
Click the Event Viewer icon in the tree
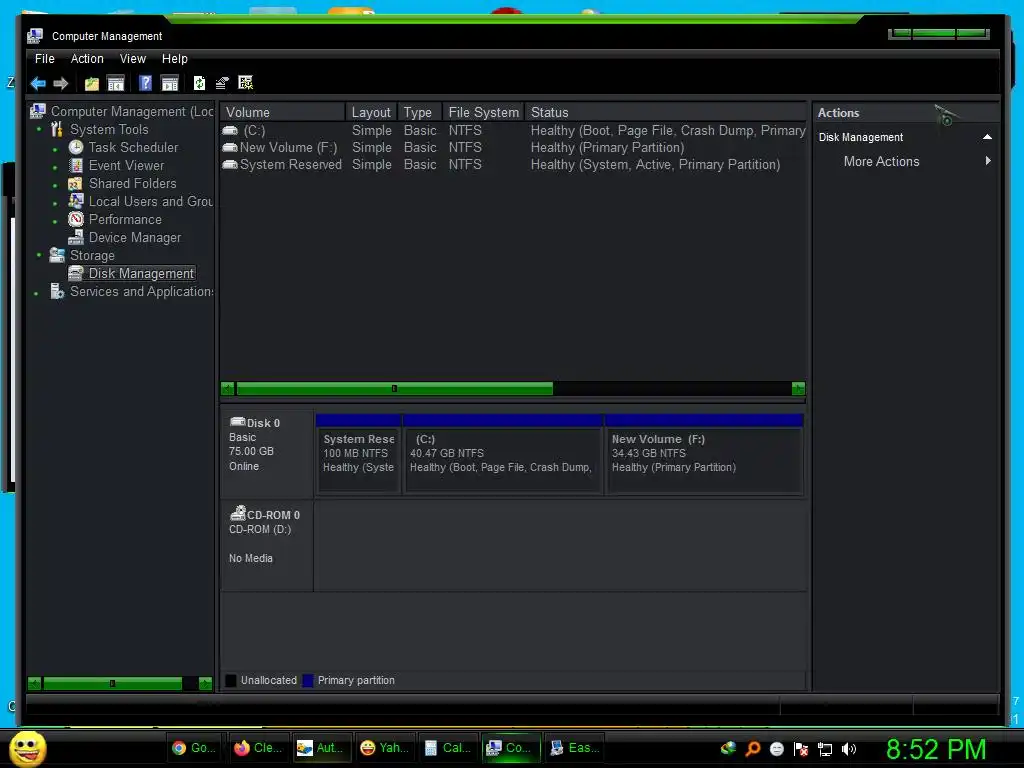tap(76, 165)
